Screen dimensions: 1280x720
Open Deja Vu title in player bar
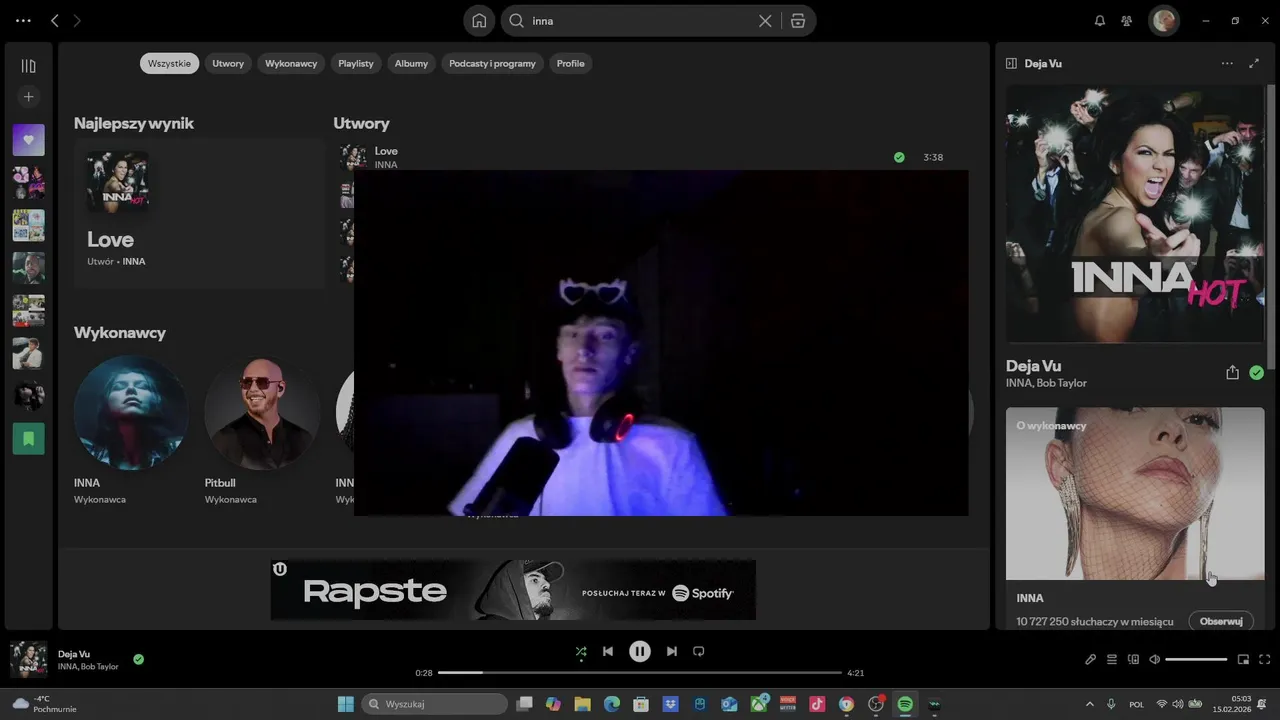click(74, 654)
